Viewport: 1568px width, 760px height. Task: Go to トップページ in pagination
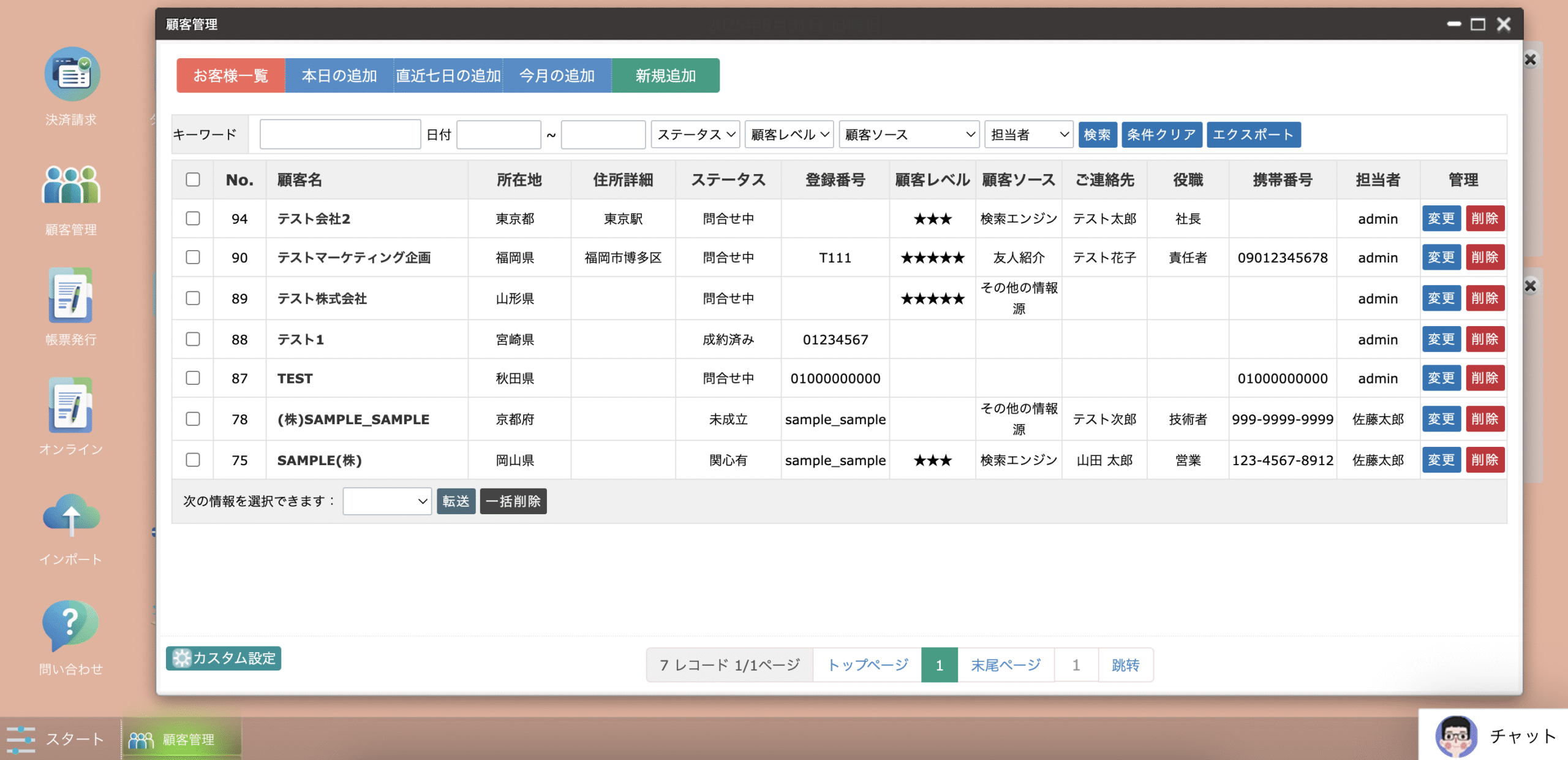867,665
